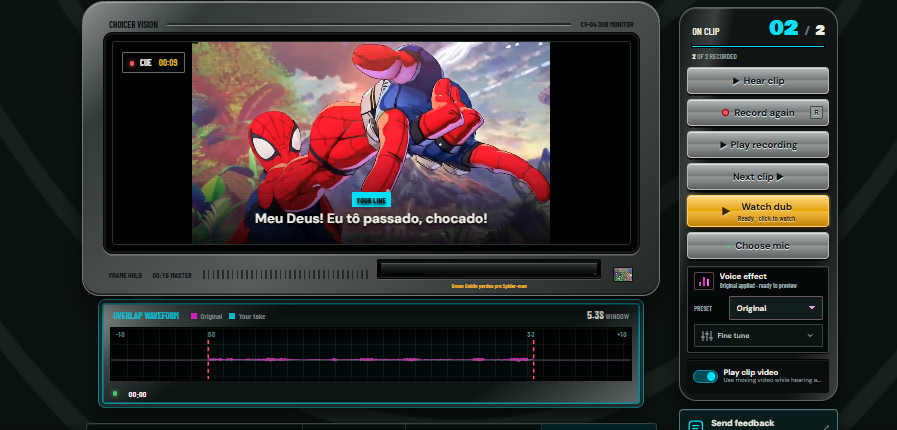
Task: Click the Send feedback chat icon
Action: point(696,425)
